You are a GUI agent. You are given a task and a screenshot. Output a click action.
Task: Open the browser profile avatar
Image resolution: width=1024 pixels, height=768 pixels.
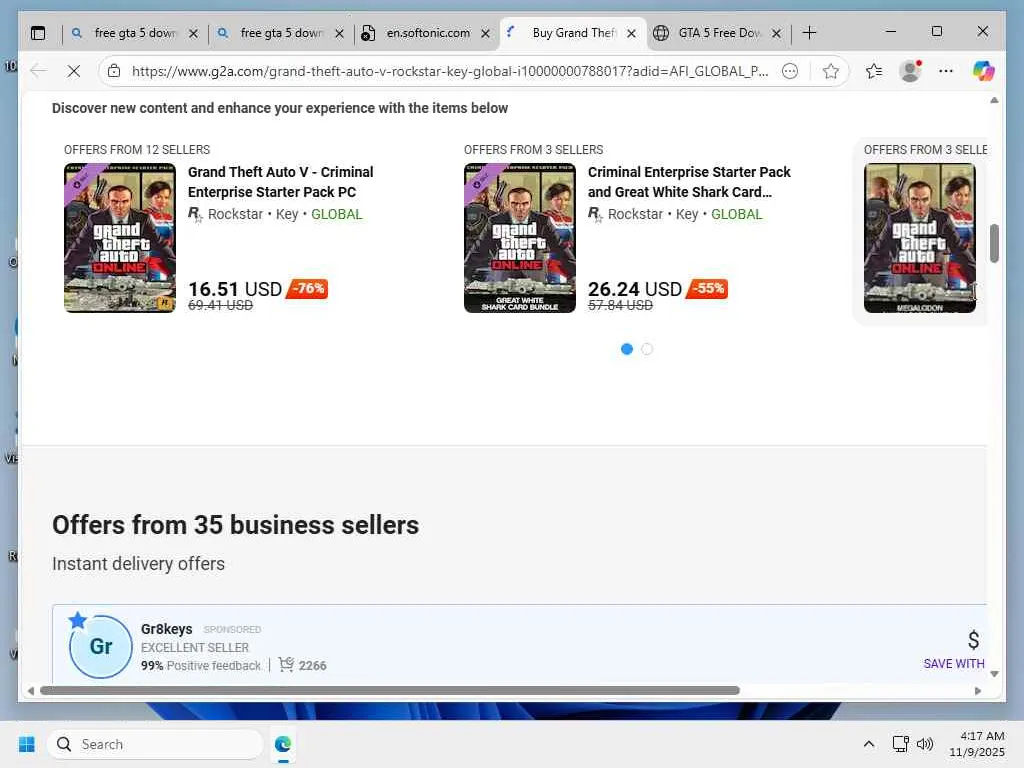910,71
